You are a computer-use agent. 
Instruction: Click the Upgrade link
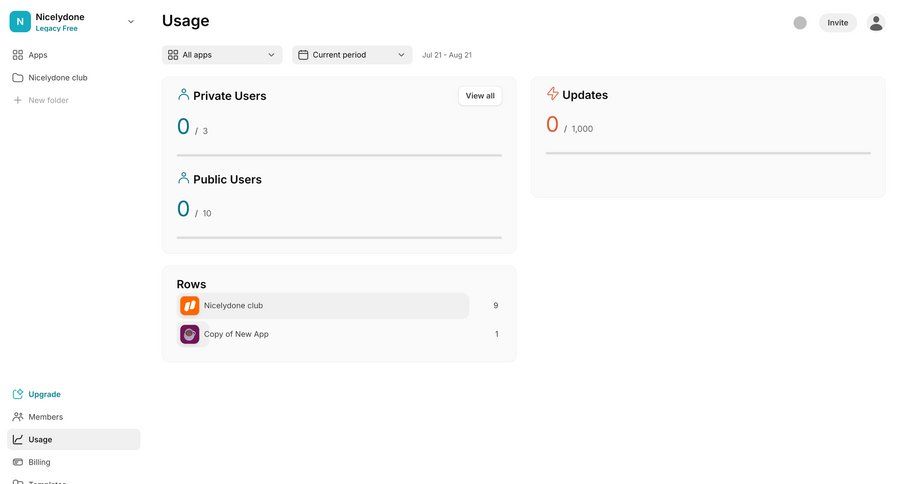[44, 394]
